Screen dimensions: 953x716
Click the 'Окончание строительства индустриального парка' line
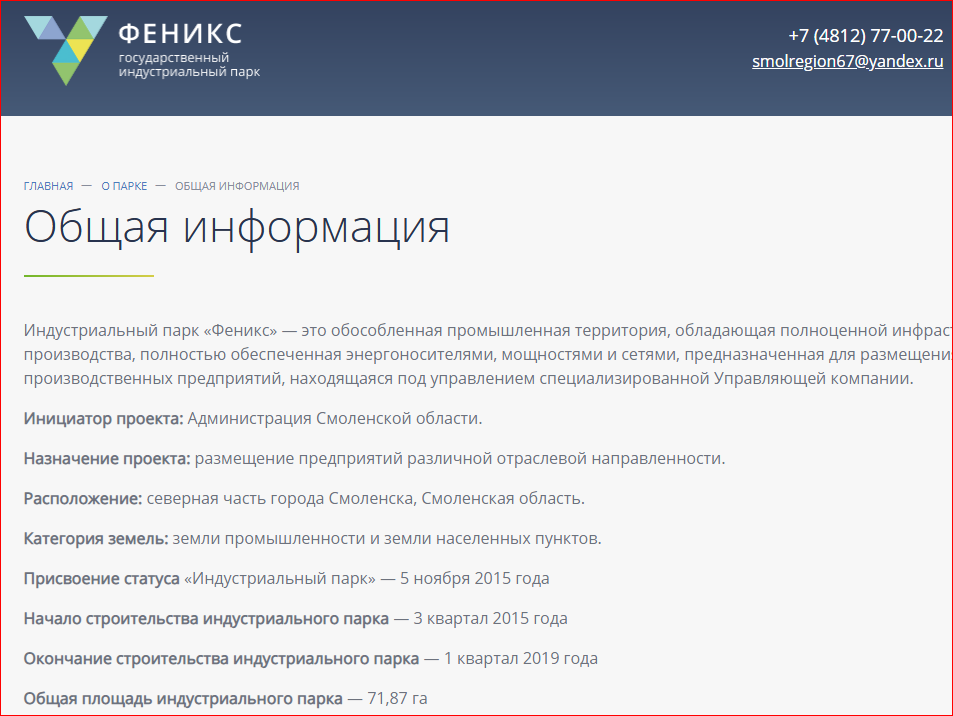310,659
